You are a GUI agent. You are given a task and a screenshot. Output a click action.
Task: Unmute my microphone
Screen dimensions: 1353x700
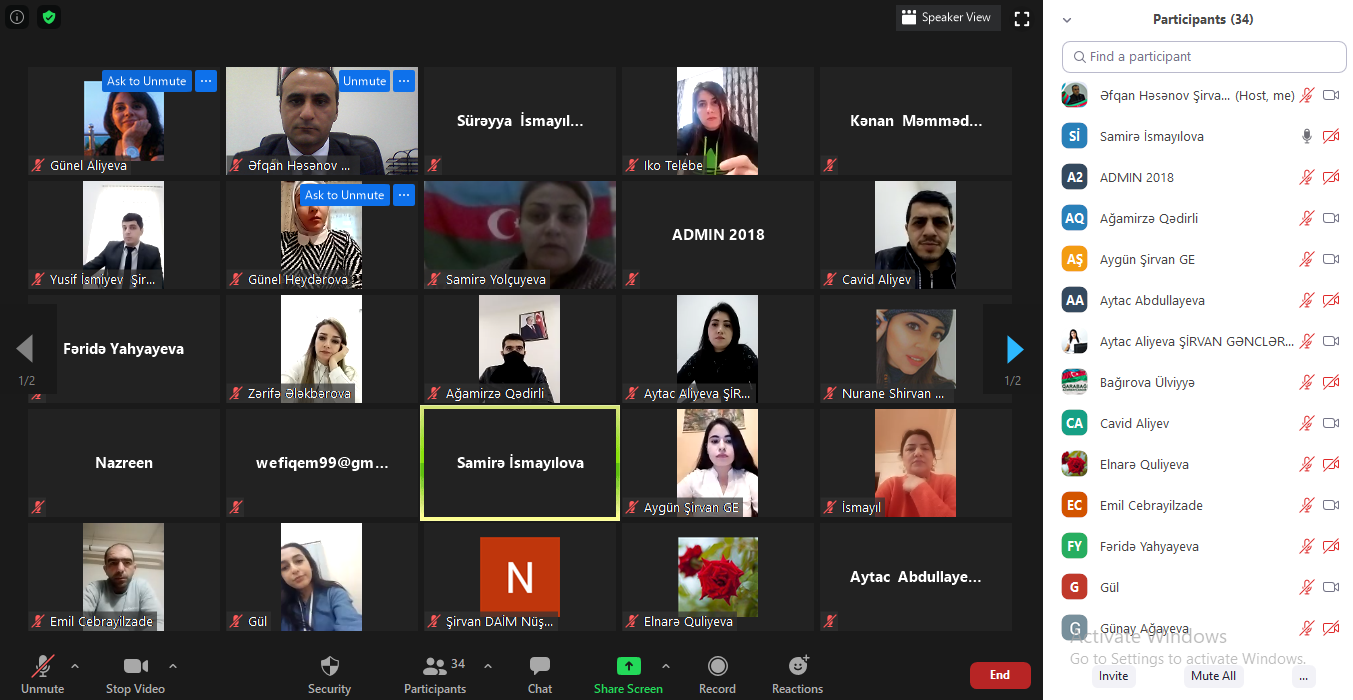click(42, 675)
